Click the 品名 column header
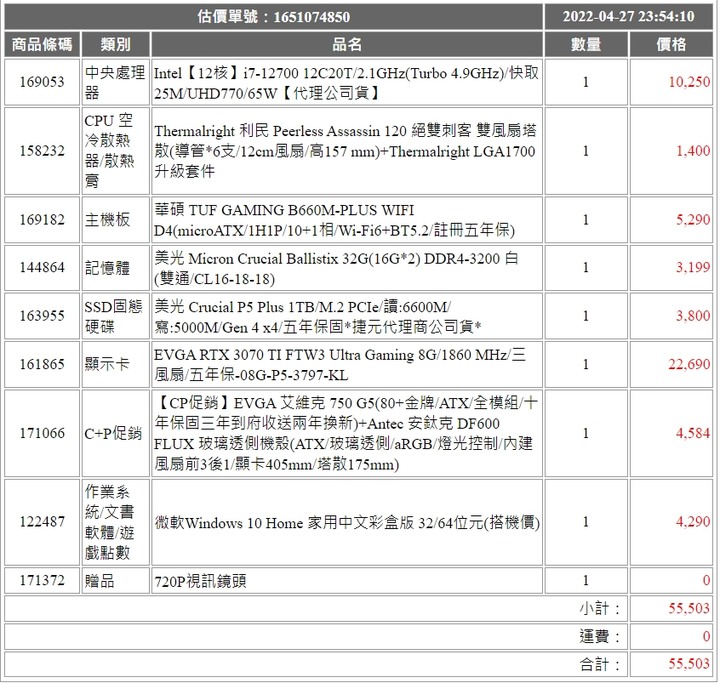 347,45
